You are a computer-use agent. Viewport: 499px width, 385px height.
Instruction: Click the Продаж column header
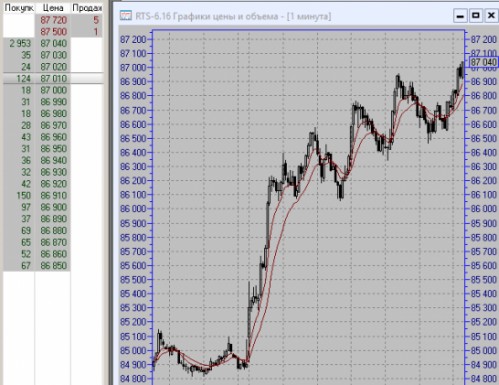[x=87, y=8]
